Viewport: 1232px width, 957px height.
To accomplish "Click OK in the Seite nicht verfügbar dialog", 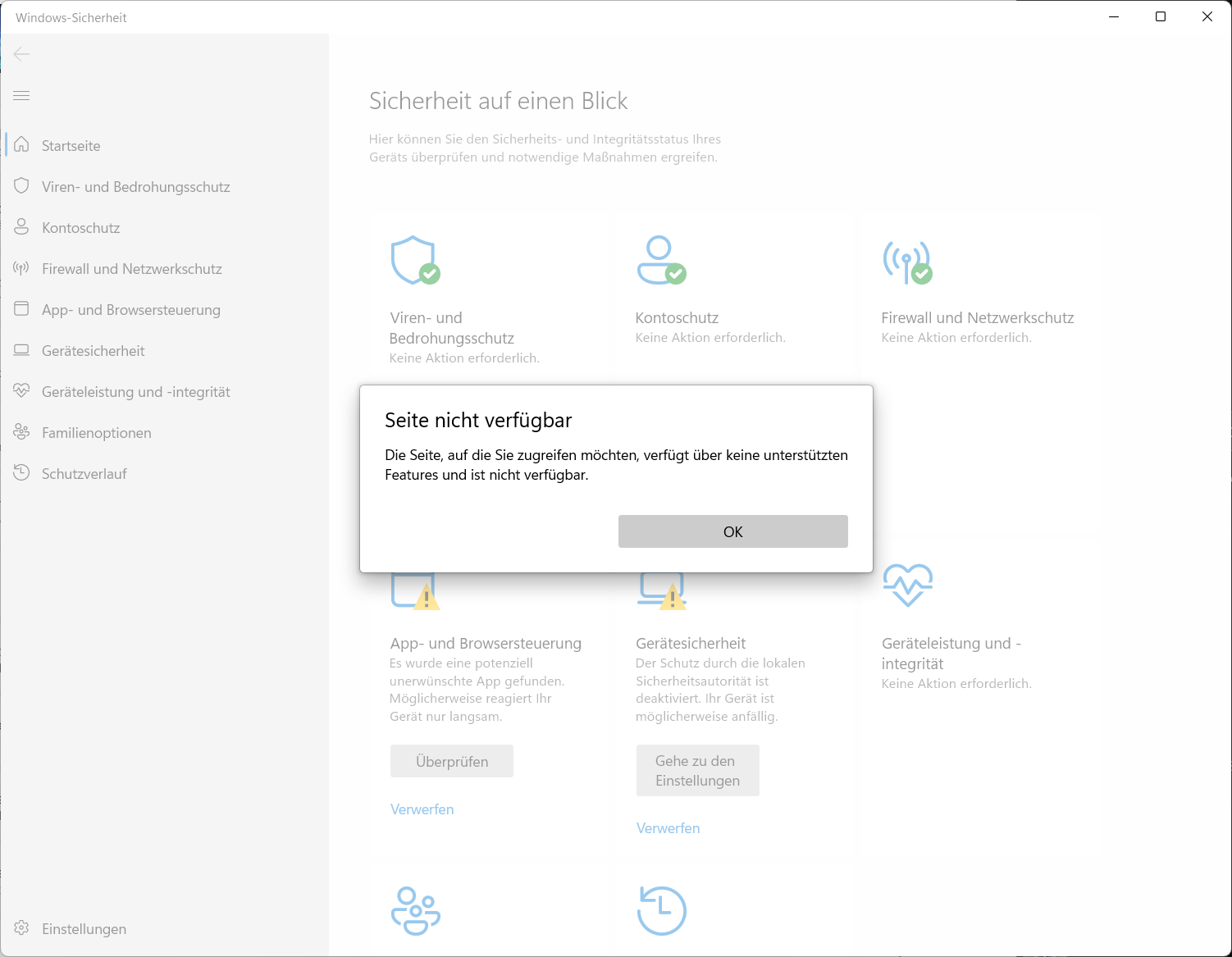I will click(732, 531).
